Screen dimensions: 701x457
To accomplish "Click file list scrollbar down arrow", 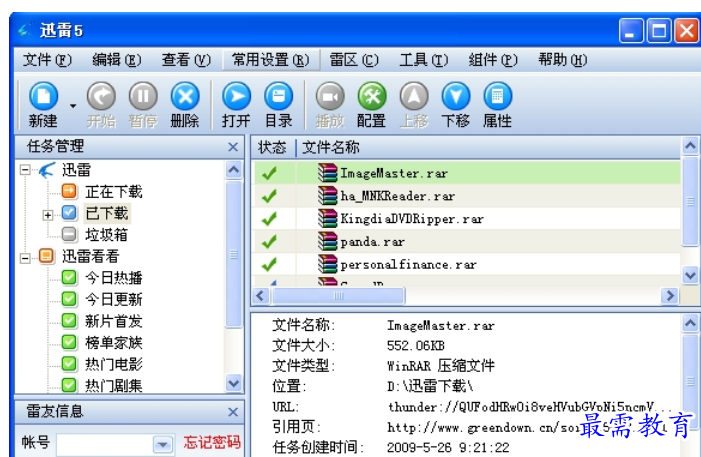I will (x=690, y=275).
